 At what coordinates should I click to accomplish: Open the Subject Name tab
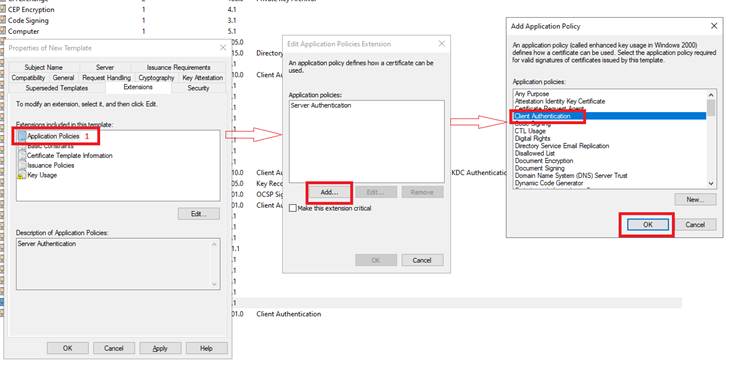coord(44,67)
